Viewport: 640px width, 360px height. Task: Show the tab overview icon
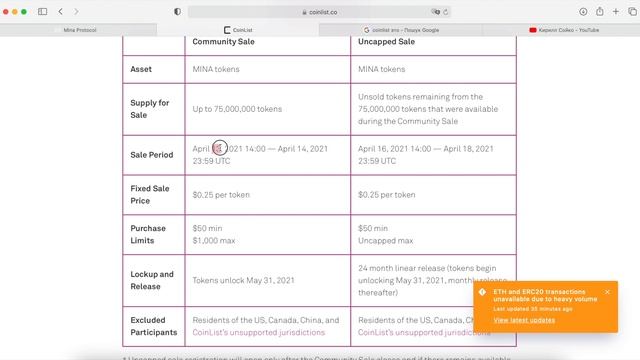[x=632, y=12]
